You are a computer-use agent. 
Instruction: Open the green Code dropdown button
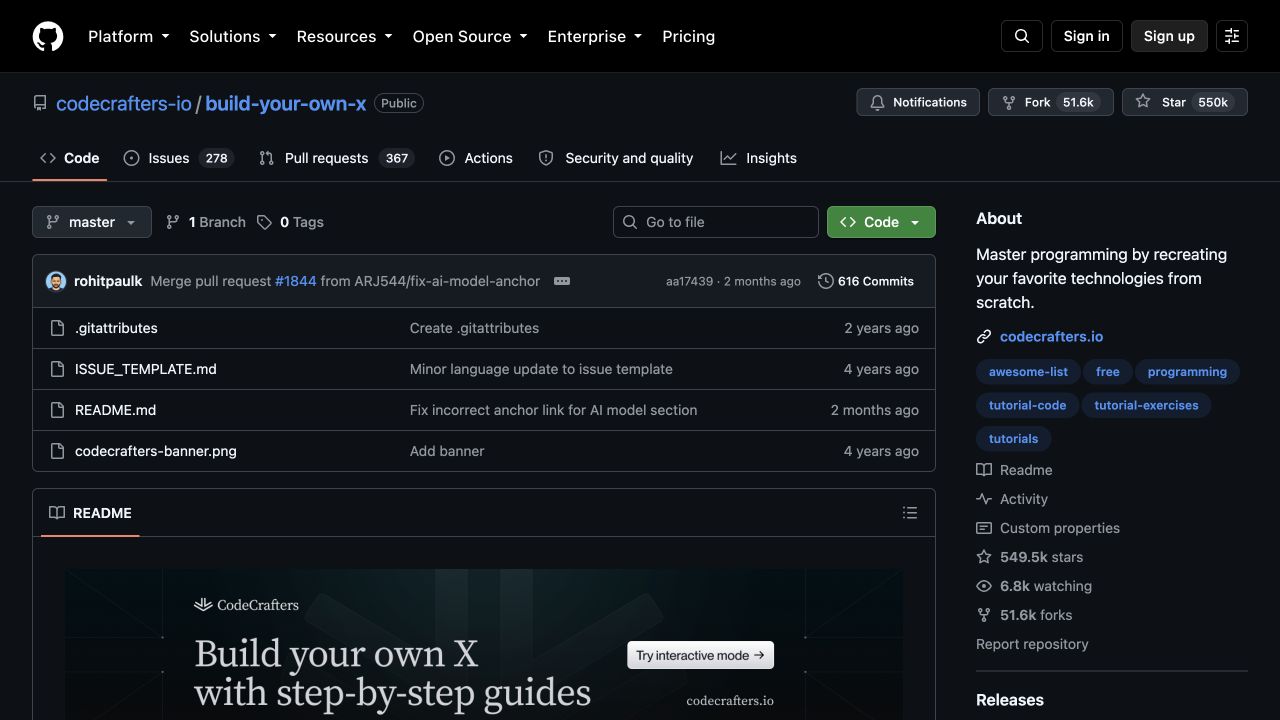click(x=881, y=222)
